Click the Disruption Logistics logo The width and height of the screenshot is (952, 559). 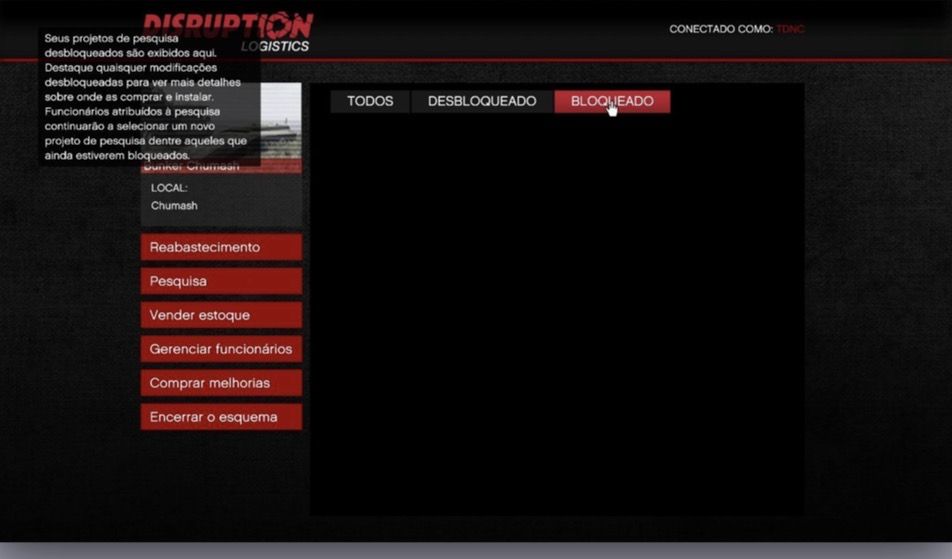(x=228, y=32)
